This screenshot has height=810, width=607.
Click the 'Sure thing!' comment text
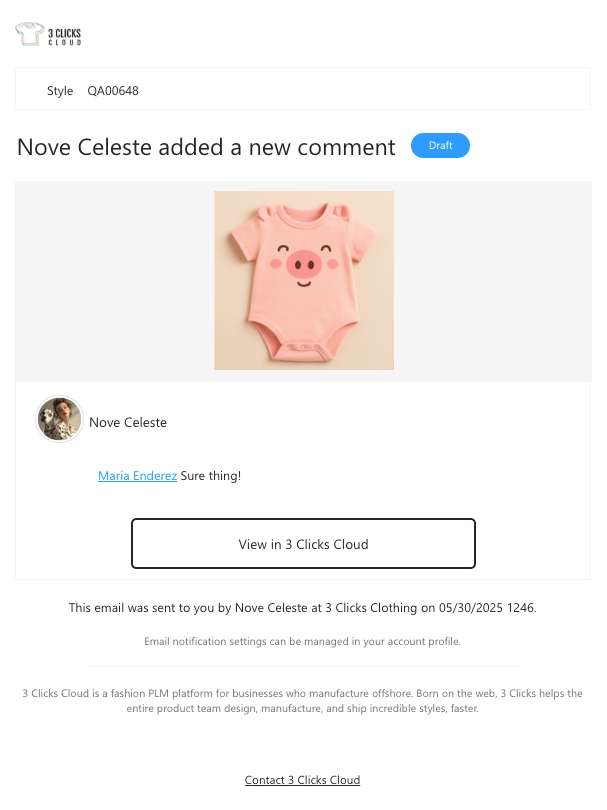211,476
